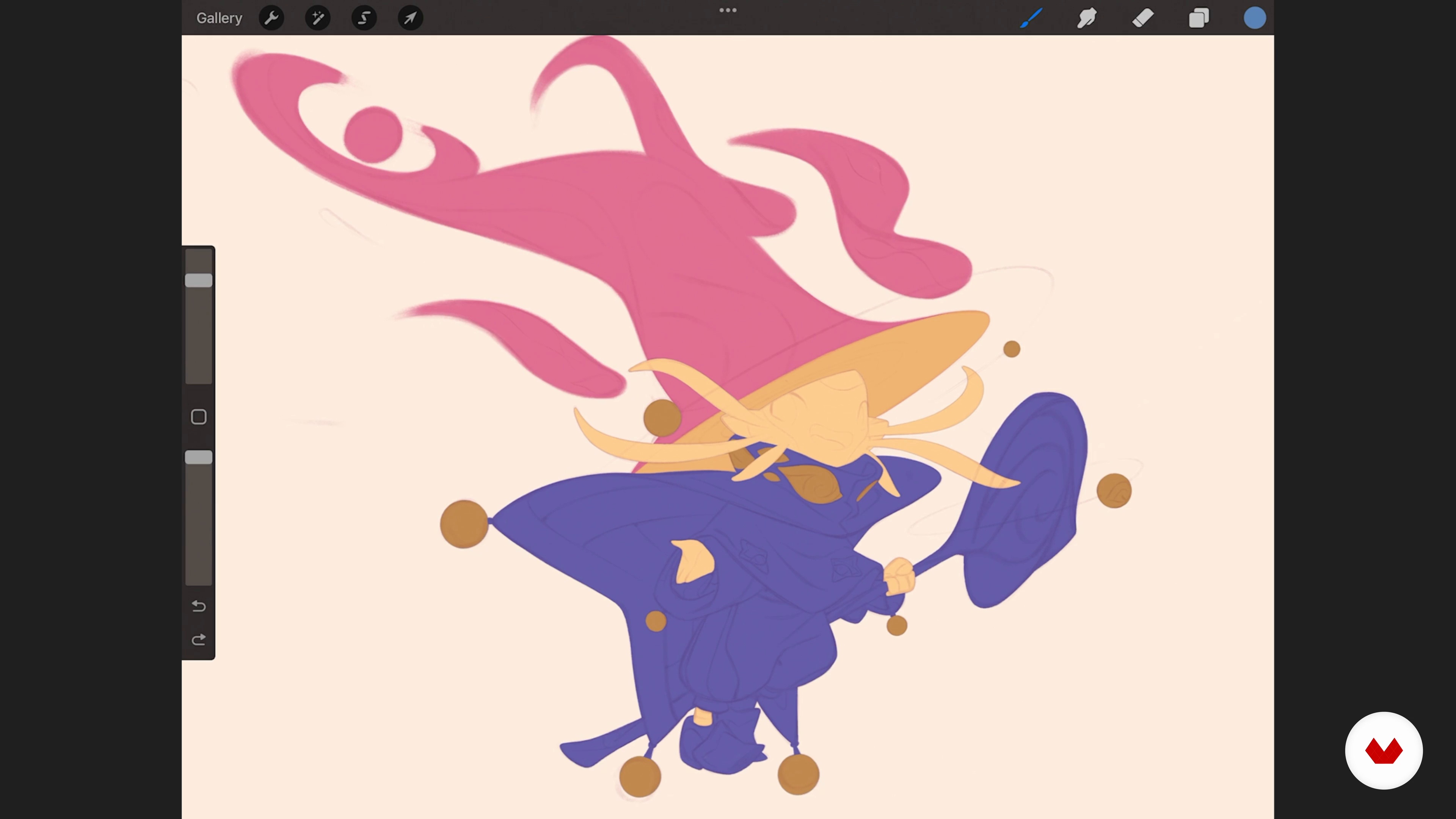Select the Transform arrow tool
The height and width of the screenshot is (819, 1456).
(x=410, y=18)
